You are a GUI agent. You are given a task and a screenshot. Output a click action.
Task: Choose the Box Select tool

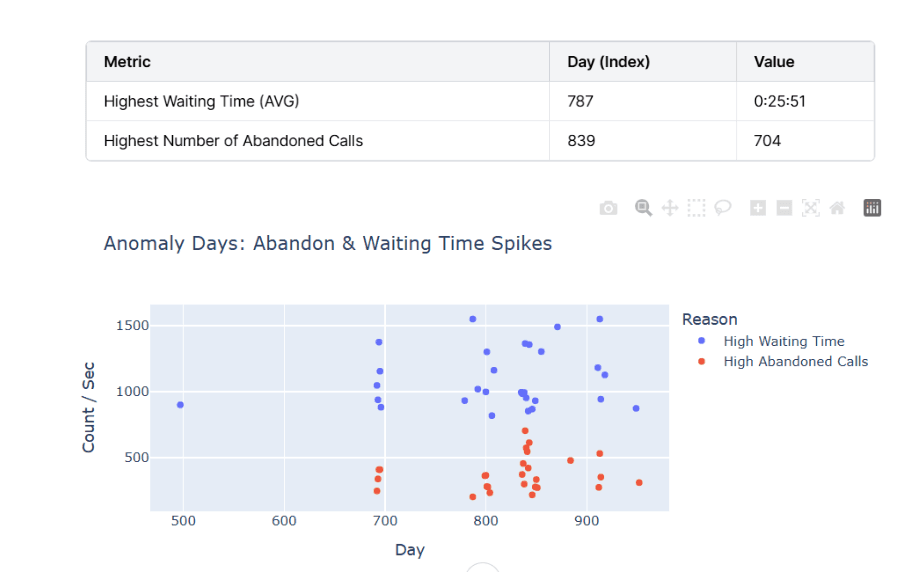click(x=697, y=208)
